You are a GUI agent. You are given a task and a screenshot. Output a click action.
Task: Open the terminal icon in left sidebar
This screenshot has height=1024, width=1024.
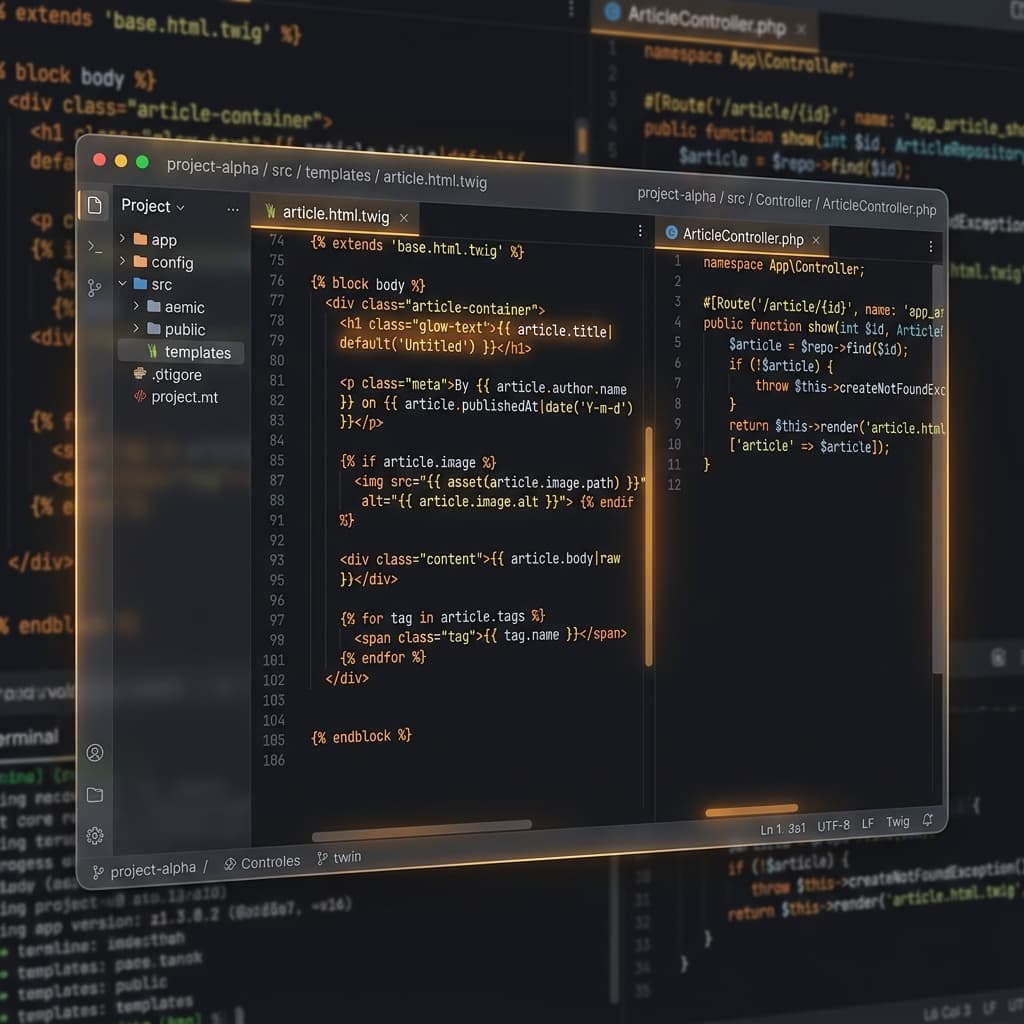[x=95, y=247]
